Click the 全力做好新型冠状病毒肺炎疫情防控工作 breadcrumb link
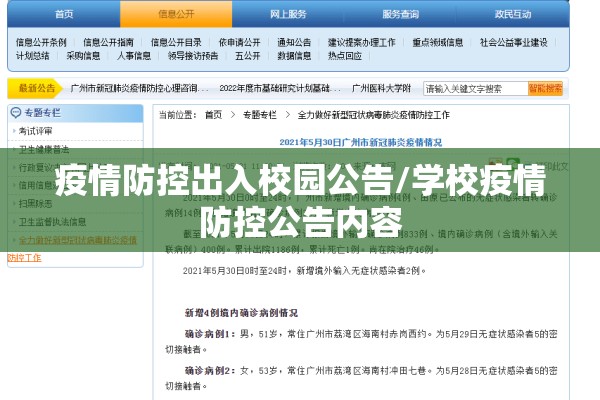Screen dimensions: 600x400 tap(373, 115)
